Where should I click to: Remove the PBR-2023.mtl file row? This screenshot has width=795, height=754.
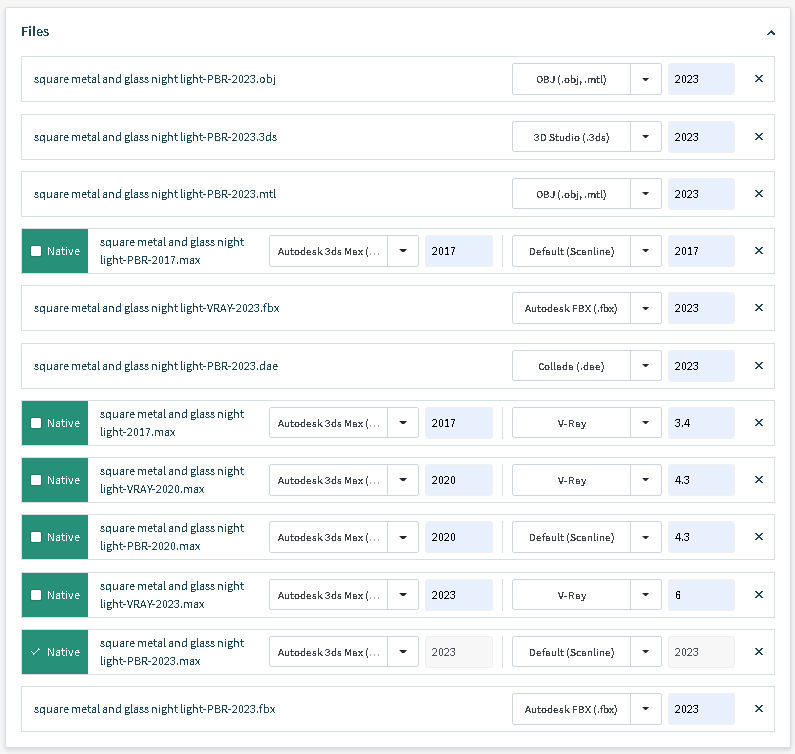(x=758, y=194)
